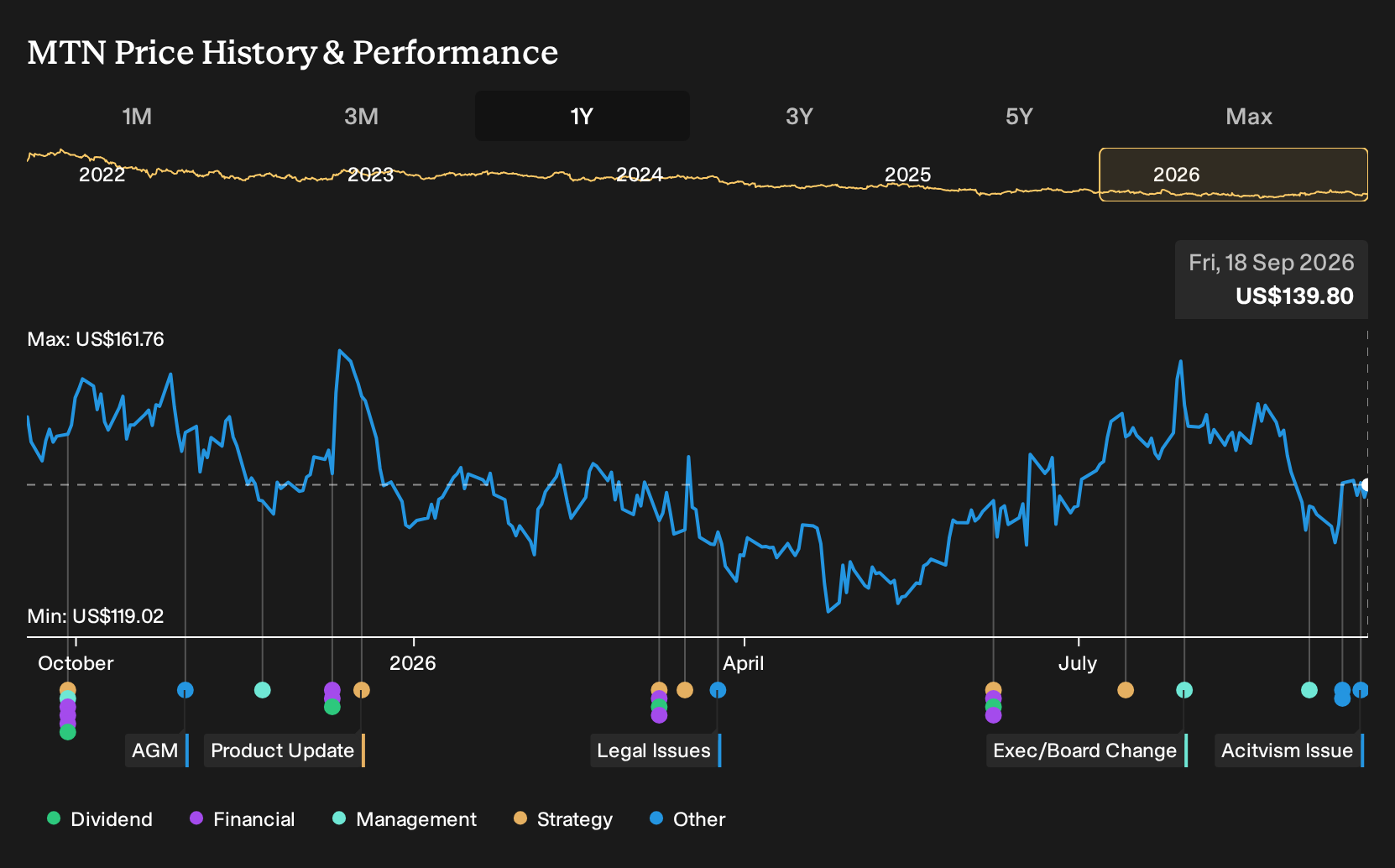Open the Legal Issues event label
This screenshot has width=1395, height=868.
pyautogui.click(x=656, y=750)
